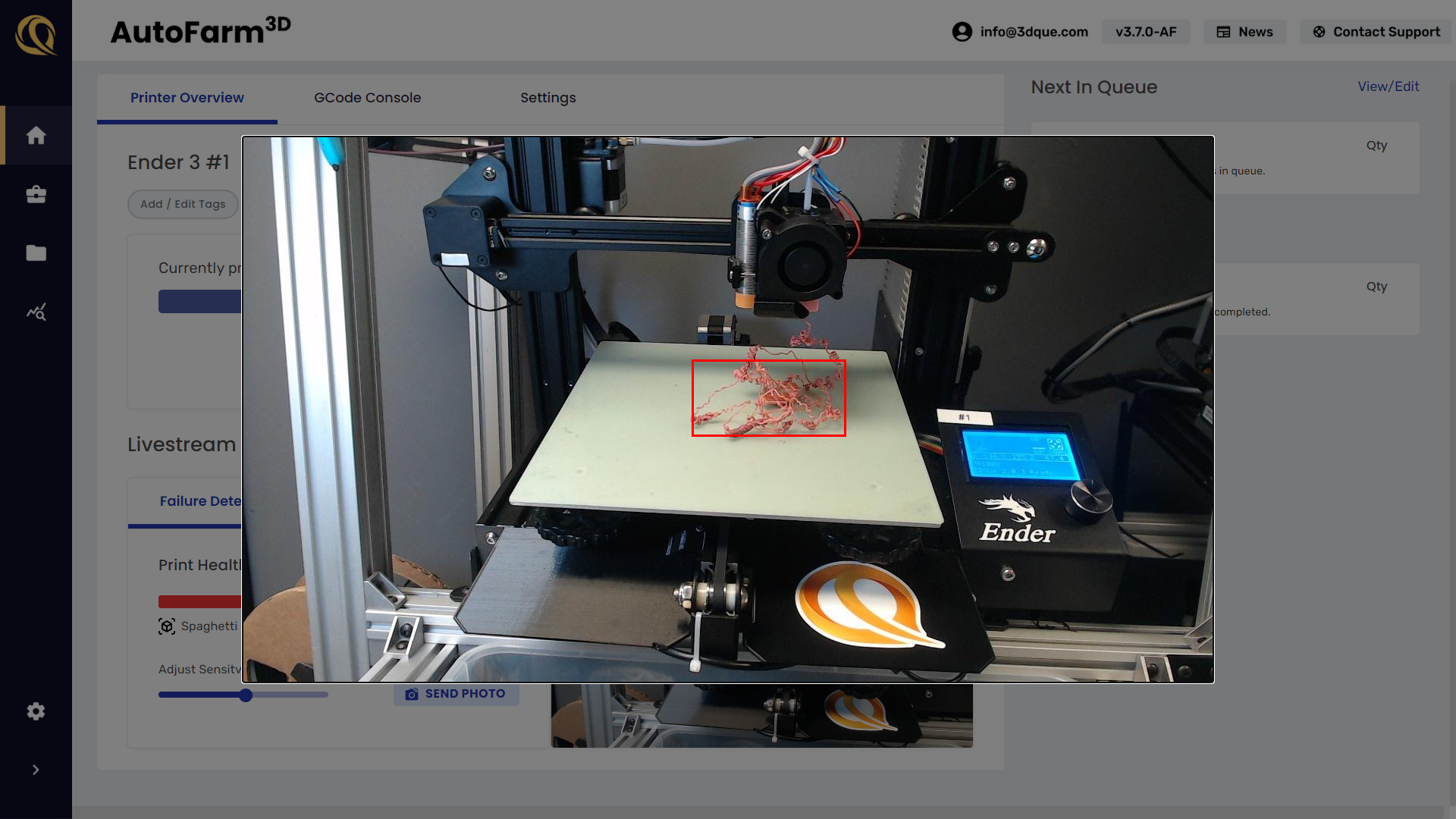Open the files folder icon in sidebar
The image size is (1456, 819).
[x=36, y=253]
